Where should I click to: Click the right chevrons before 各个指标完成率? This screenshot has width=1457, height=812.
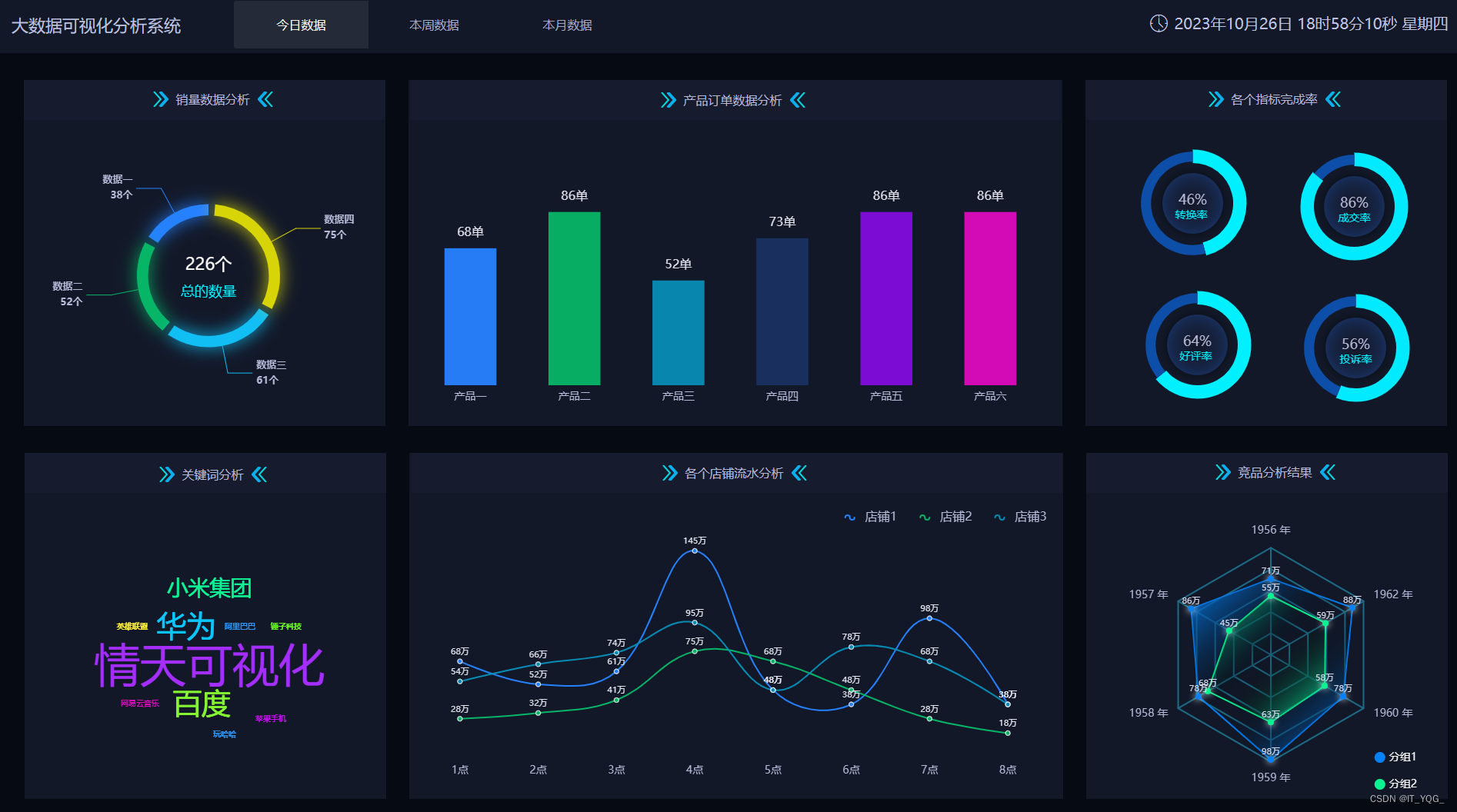click(1215, 99)
